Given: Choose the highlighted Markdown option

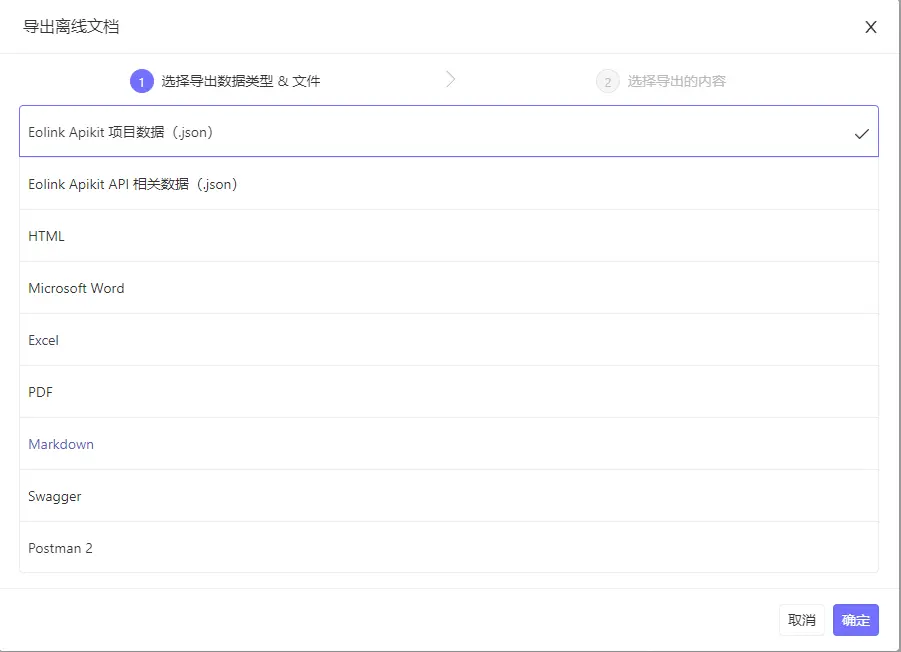Looking at the screenshot, I should tap(61, 444).
